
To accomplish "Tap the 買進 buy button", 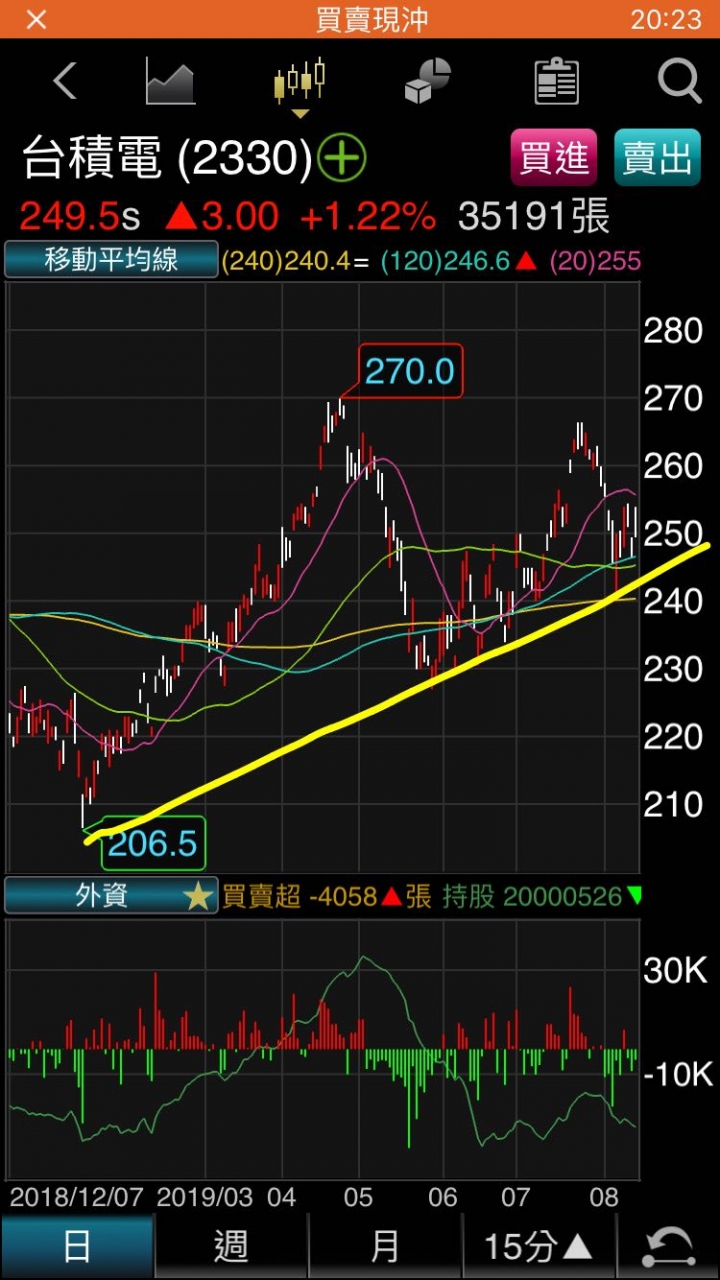I will (x=554, y=158).
